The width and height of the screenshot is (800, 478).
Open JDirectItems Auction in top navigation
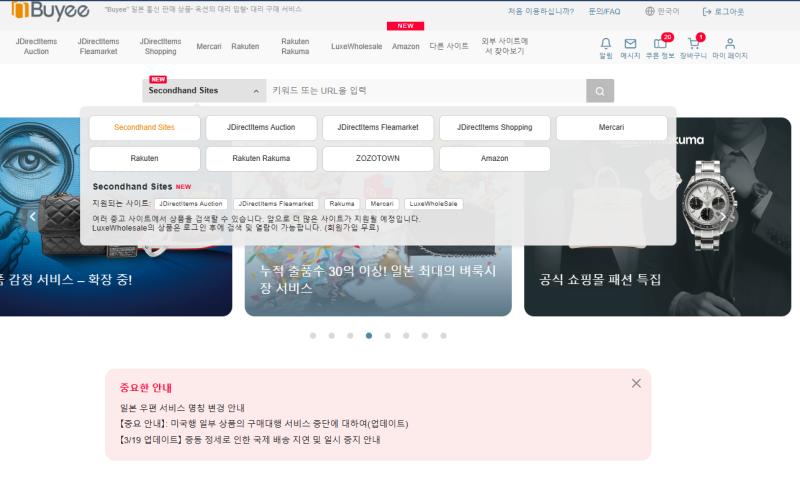click(36, 46)
